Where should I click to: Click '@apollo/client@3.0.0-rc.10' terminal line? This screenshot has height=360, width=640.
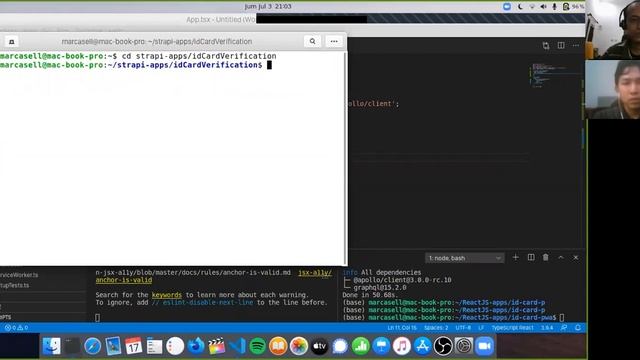coord(402,280)
